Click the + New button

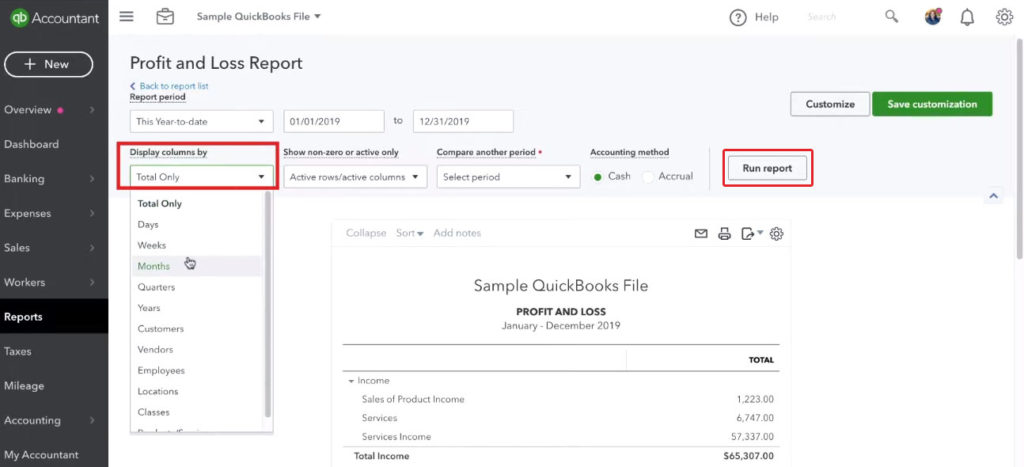[48, 64]
